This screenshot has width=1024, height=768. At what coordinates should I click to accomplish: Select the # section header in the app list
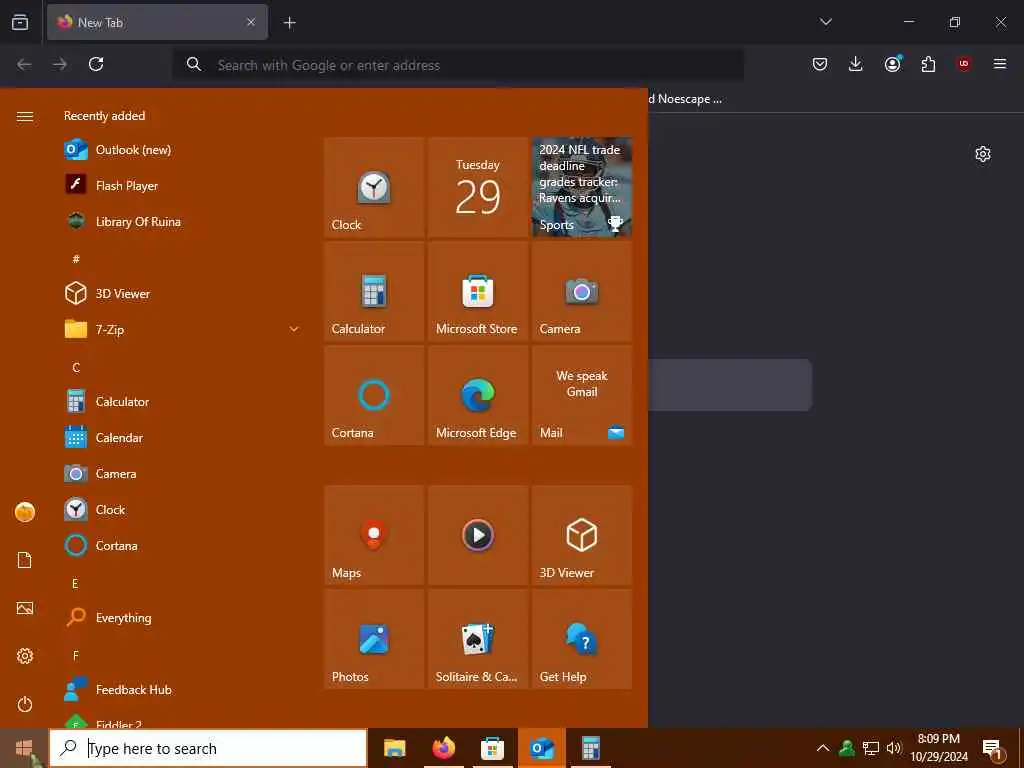[x=76, y=259]
